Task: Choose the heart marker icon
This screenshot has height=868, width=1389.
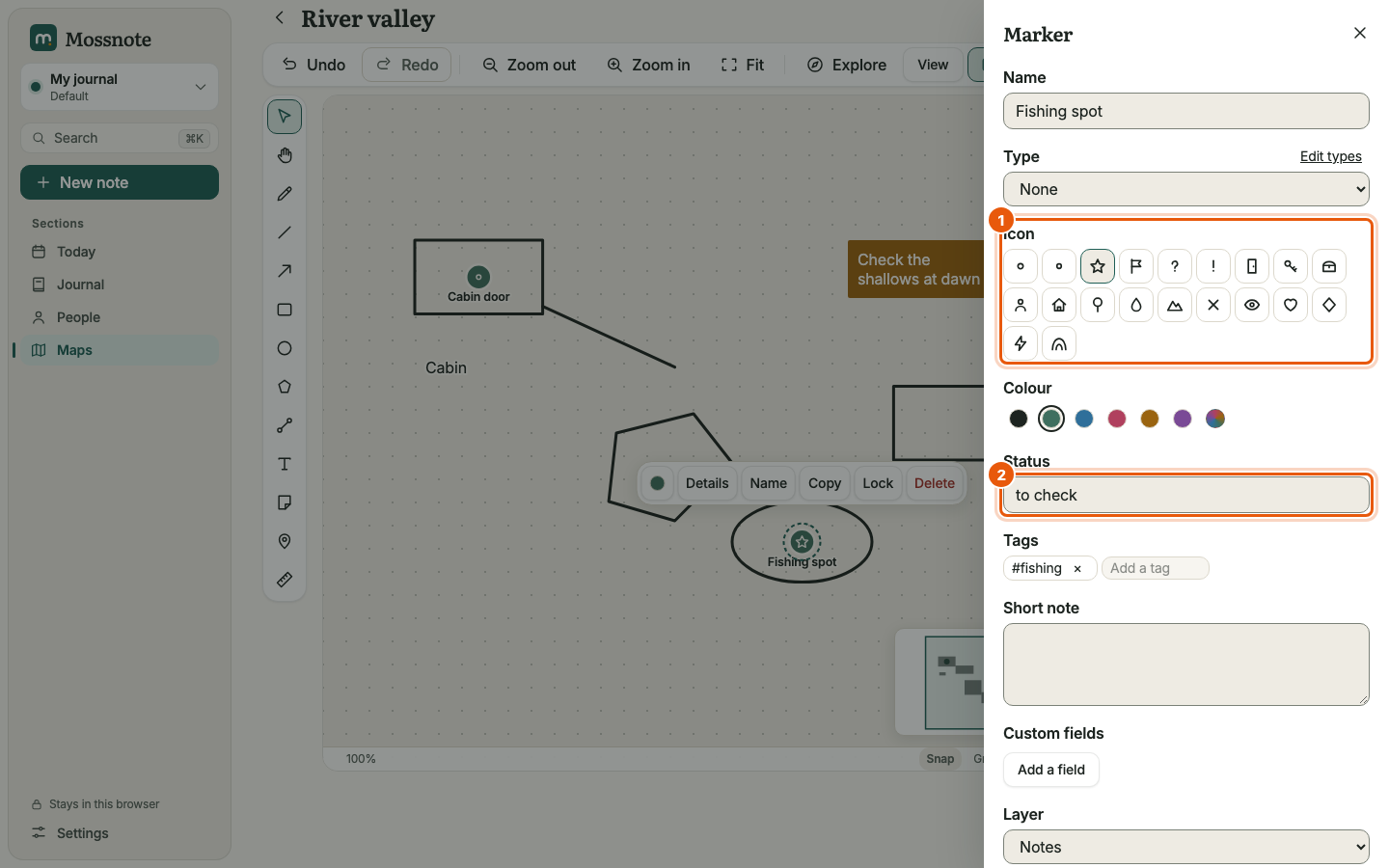Action: [1291, 305]
